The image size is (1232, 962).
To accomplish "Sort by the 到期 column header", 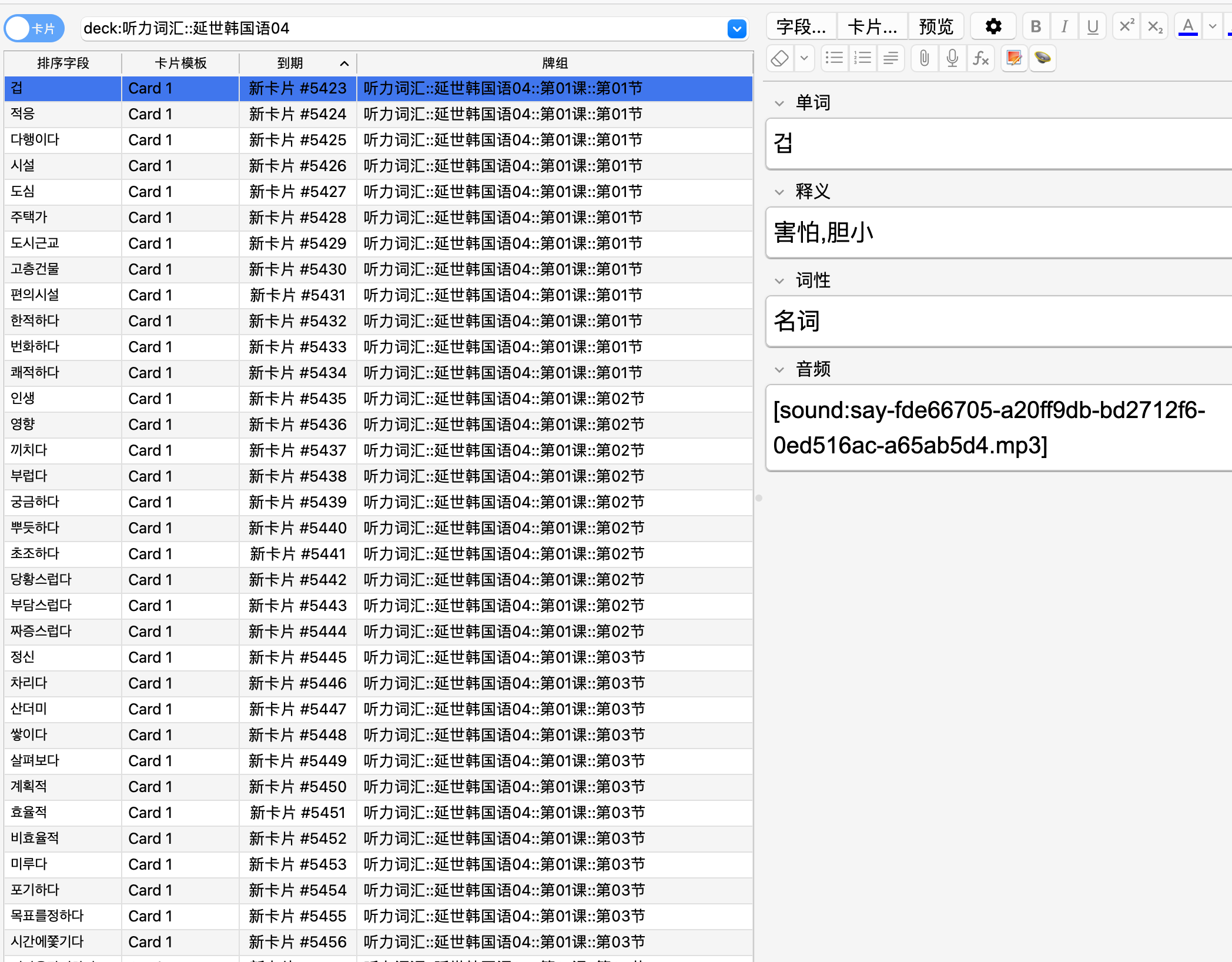I will coord(297,63).
